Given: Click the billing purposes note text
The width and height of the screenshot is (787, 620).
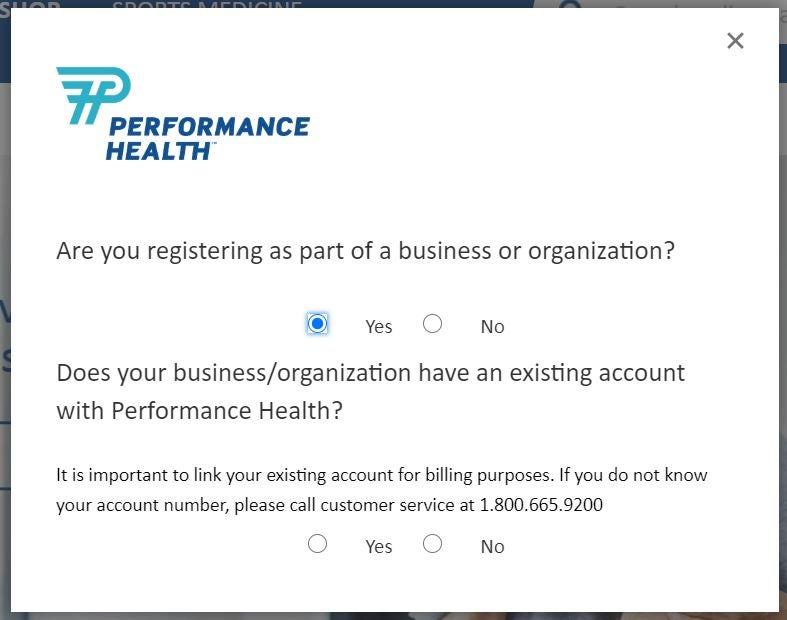Looking at the screenshot, I should click(x=381, y=475).
